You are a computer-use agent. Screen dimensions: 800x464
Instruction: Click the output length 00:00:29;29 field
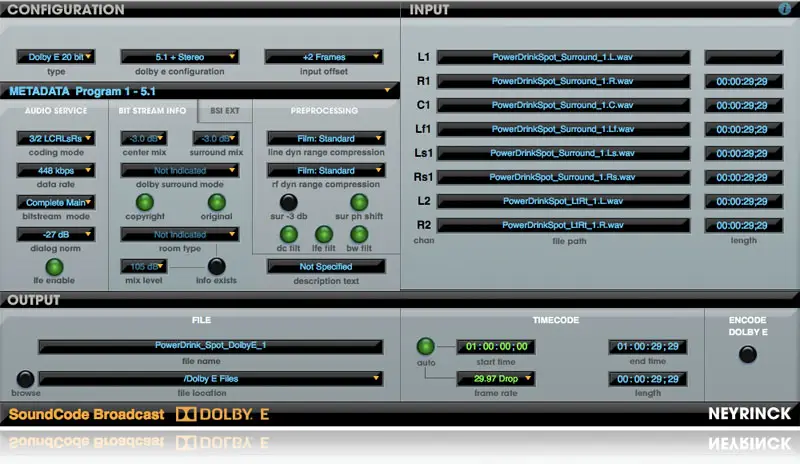(647, 379)
